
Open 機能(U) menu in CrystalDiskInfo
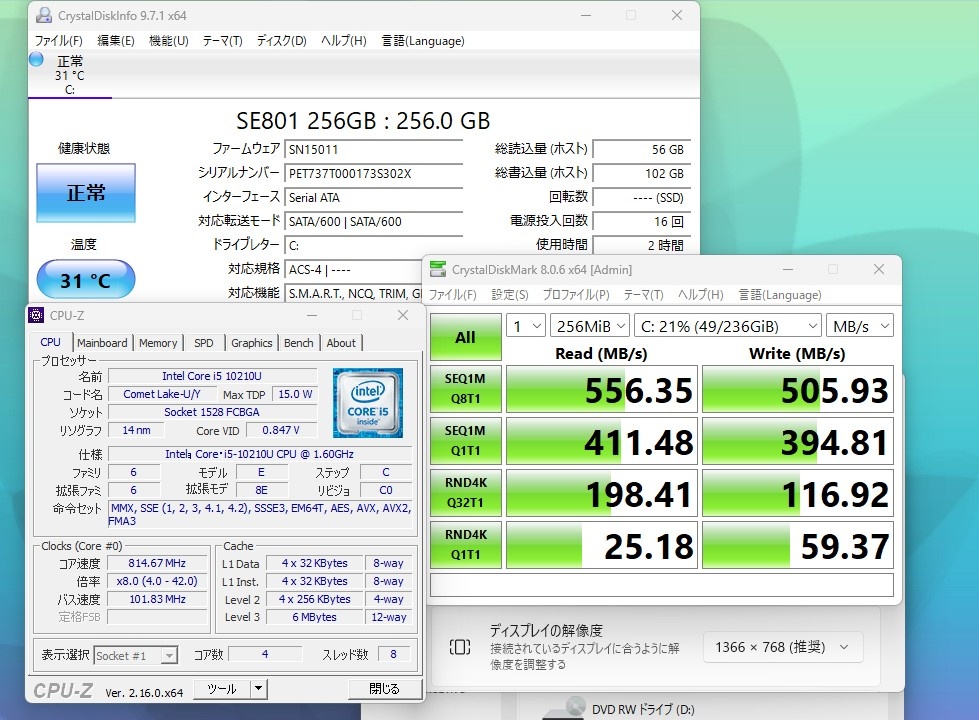click(x=169, y=41)
